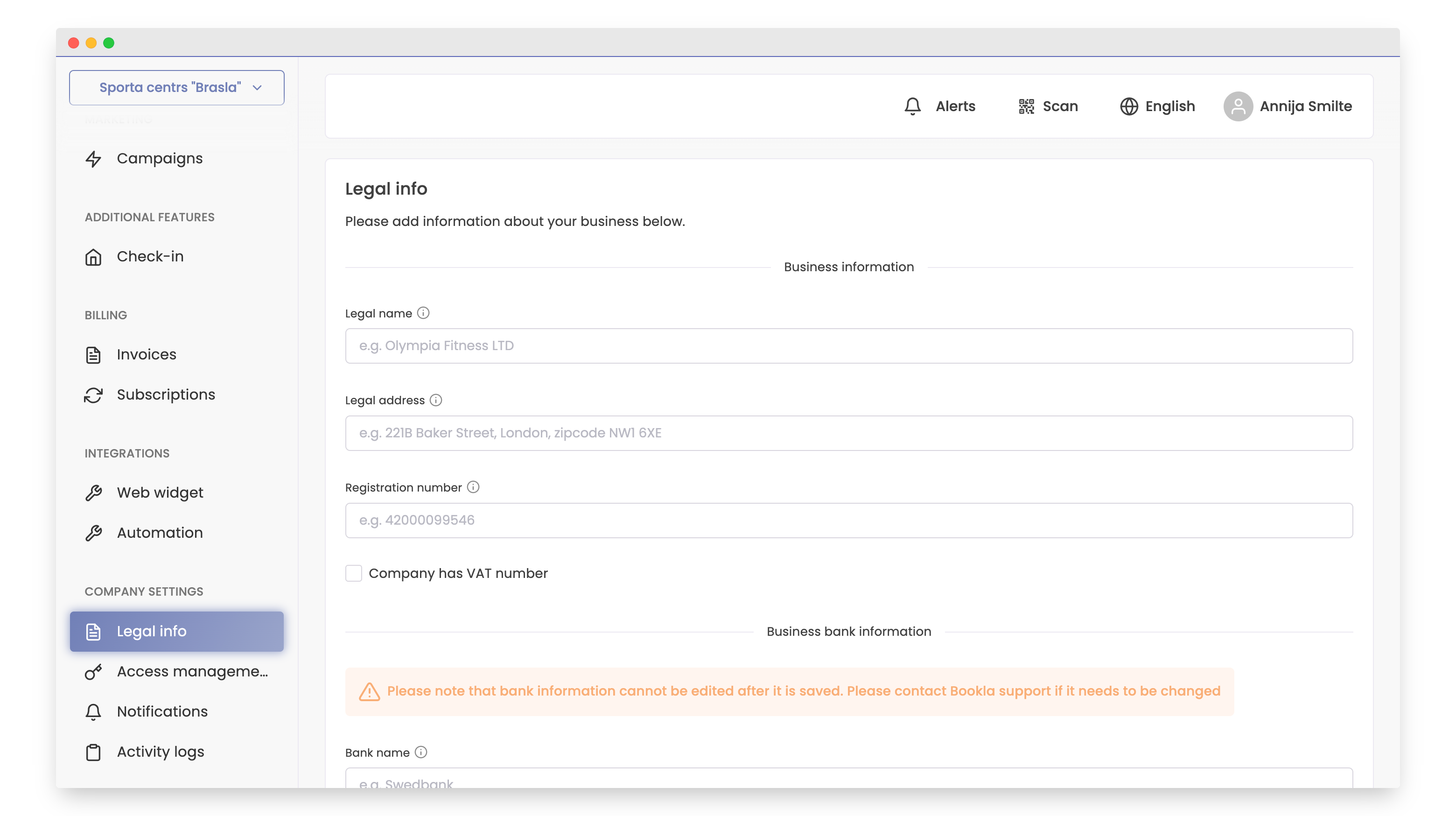
Task: Click the info tooltip beside Registration number
Action: pos(473,486)
